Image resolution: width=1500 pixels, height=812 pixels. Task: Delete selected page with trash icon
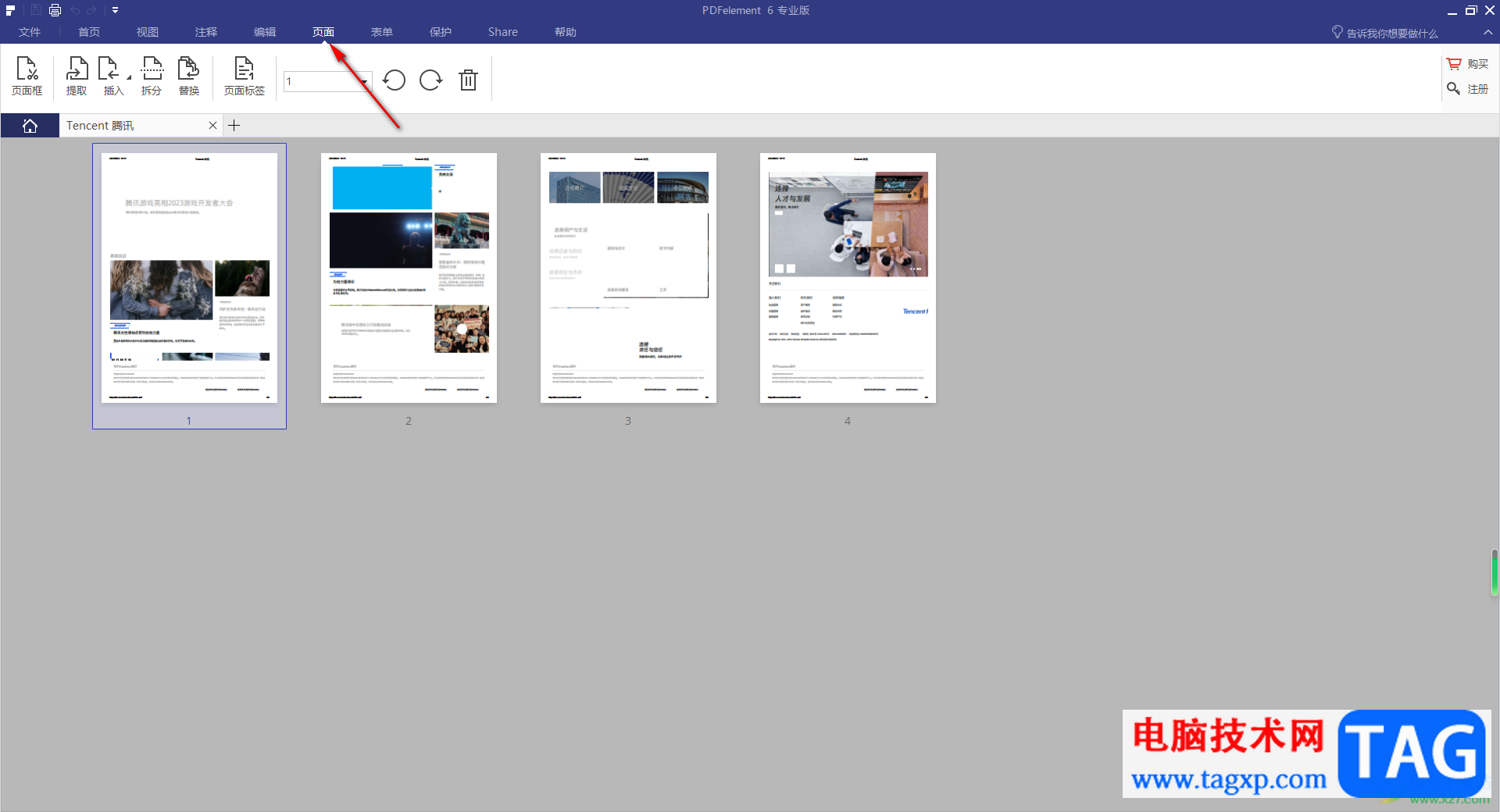click(x=468, y=80)
